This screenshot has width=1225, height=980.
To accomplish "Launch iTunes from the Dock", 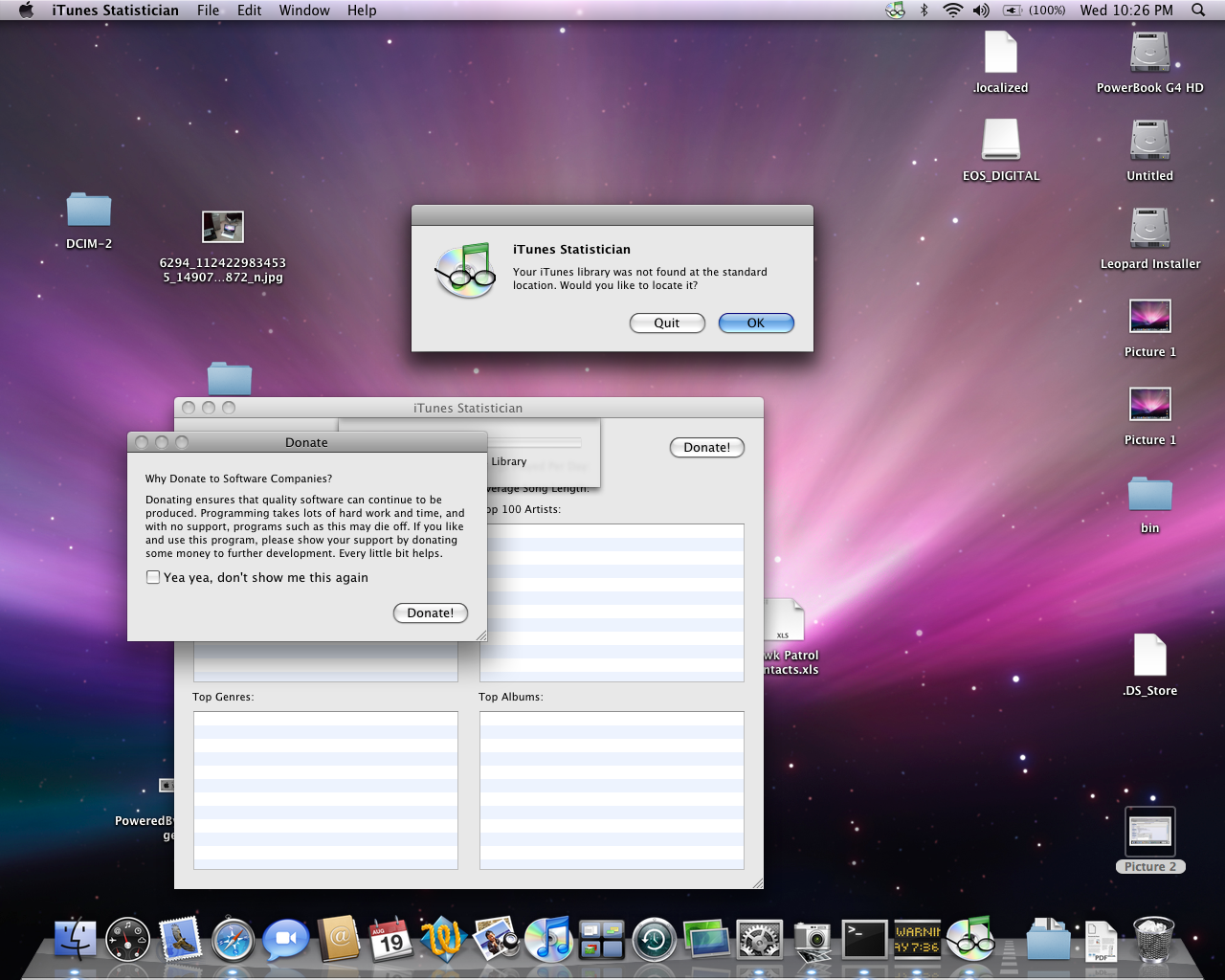I will pyautogui.click(x=549, y=940).
